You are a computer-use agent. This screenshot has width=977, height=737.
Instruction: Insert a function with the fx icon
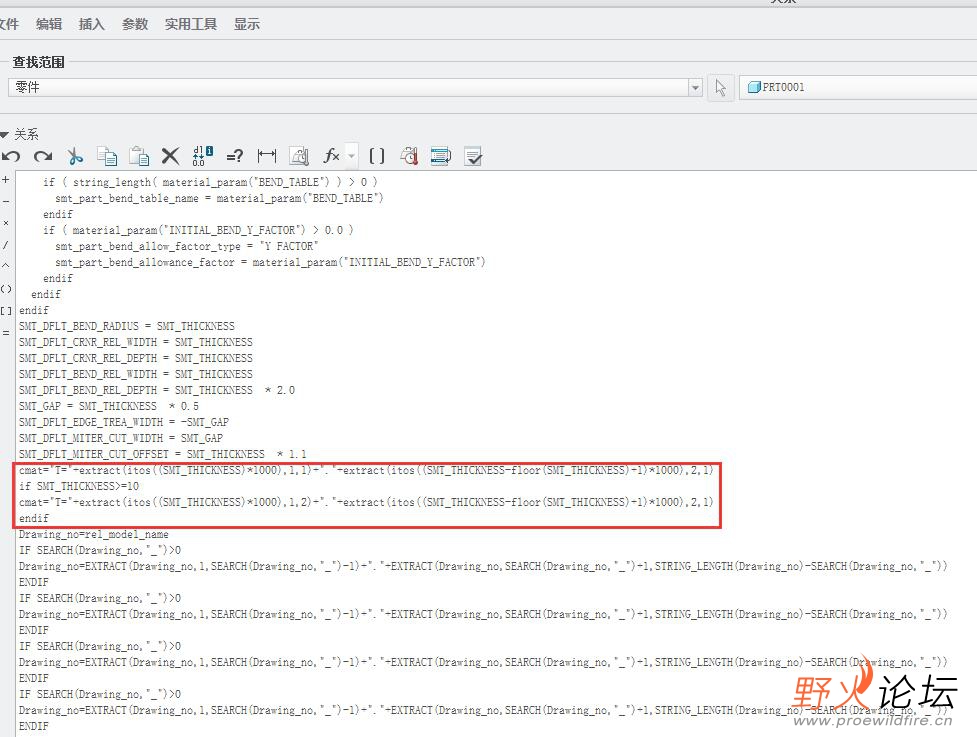pos(331,156)
